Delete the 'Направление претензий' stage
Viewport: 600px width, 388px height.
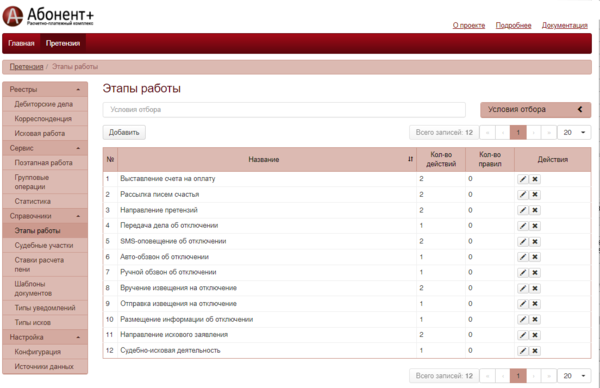click(535, 210)
